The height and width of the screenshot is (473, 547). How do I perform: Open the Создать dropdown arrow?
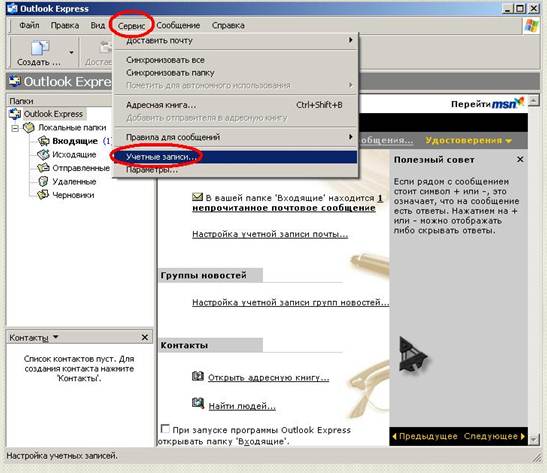pos(71,53)
